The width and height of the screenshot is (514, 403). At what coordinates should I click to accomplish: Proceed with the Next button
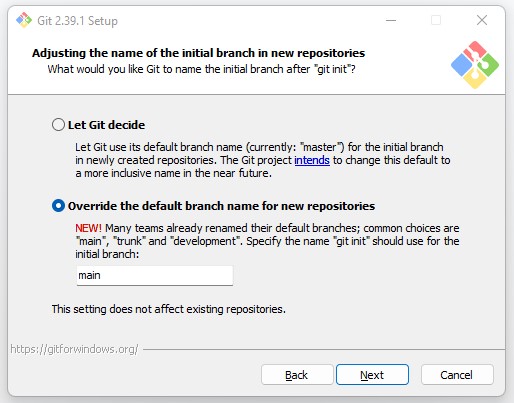point(372,375)
